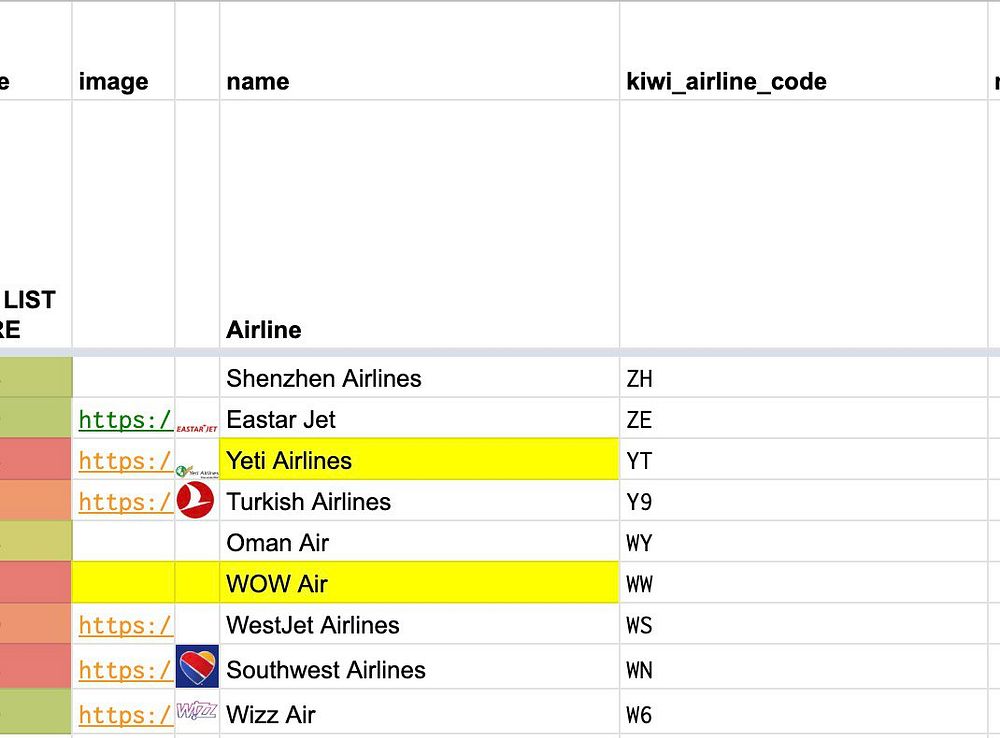Click the name column header cell
Image resolution: width=1000 pixels, height=738 pixels.
[258, 82]
